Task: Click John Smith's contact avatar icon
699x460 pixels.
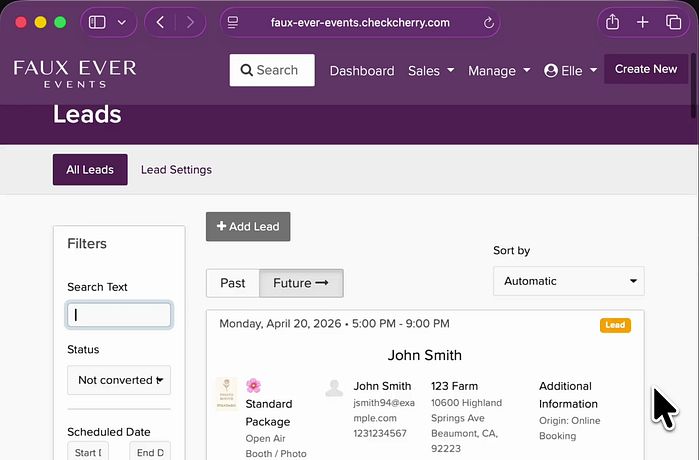Action: [x=335, y=387]
